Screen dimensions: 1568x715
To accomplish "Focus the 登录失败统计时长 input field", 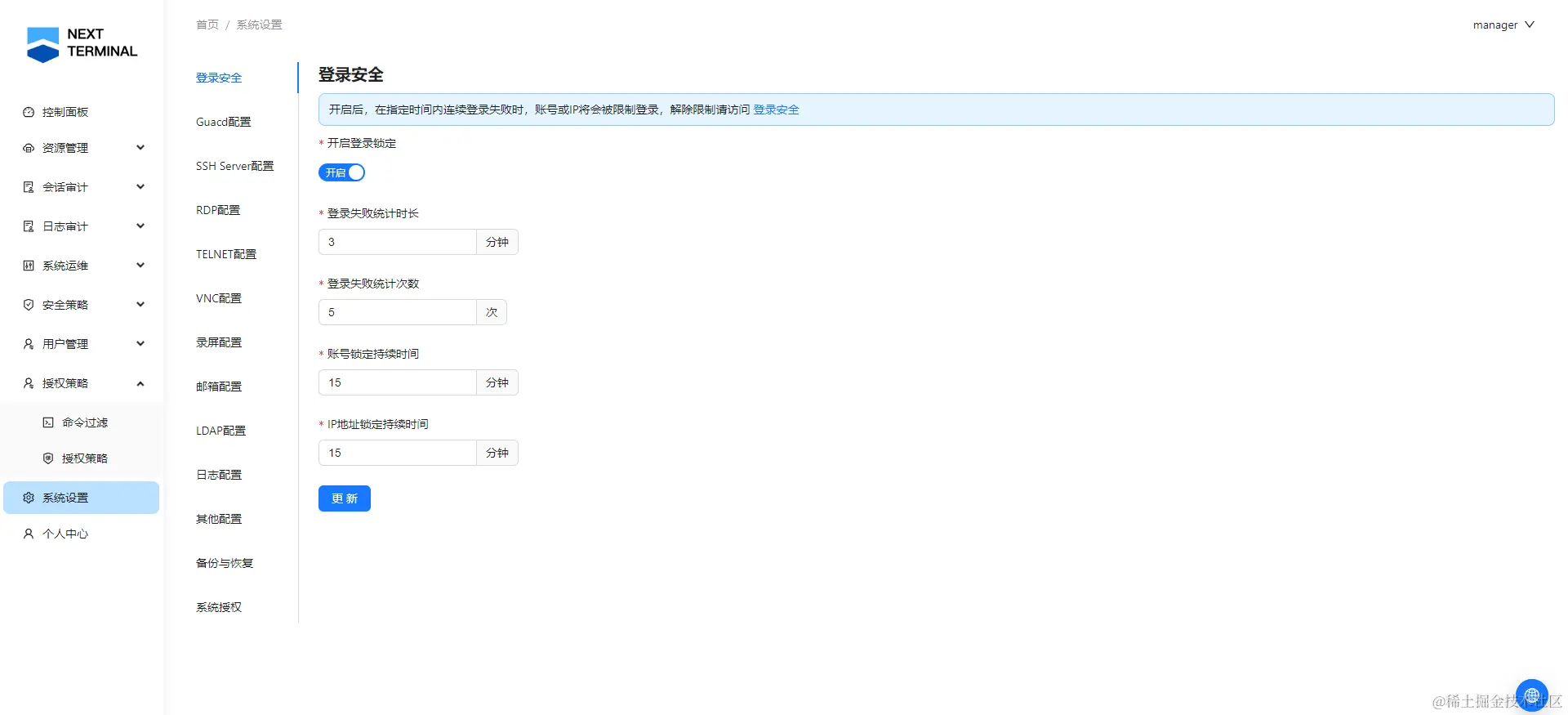I will coord(398,242).
